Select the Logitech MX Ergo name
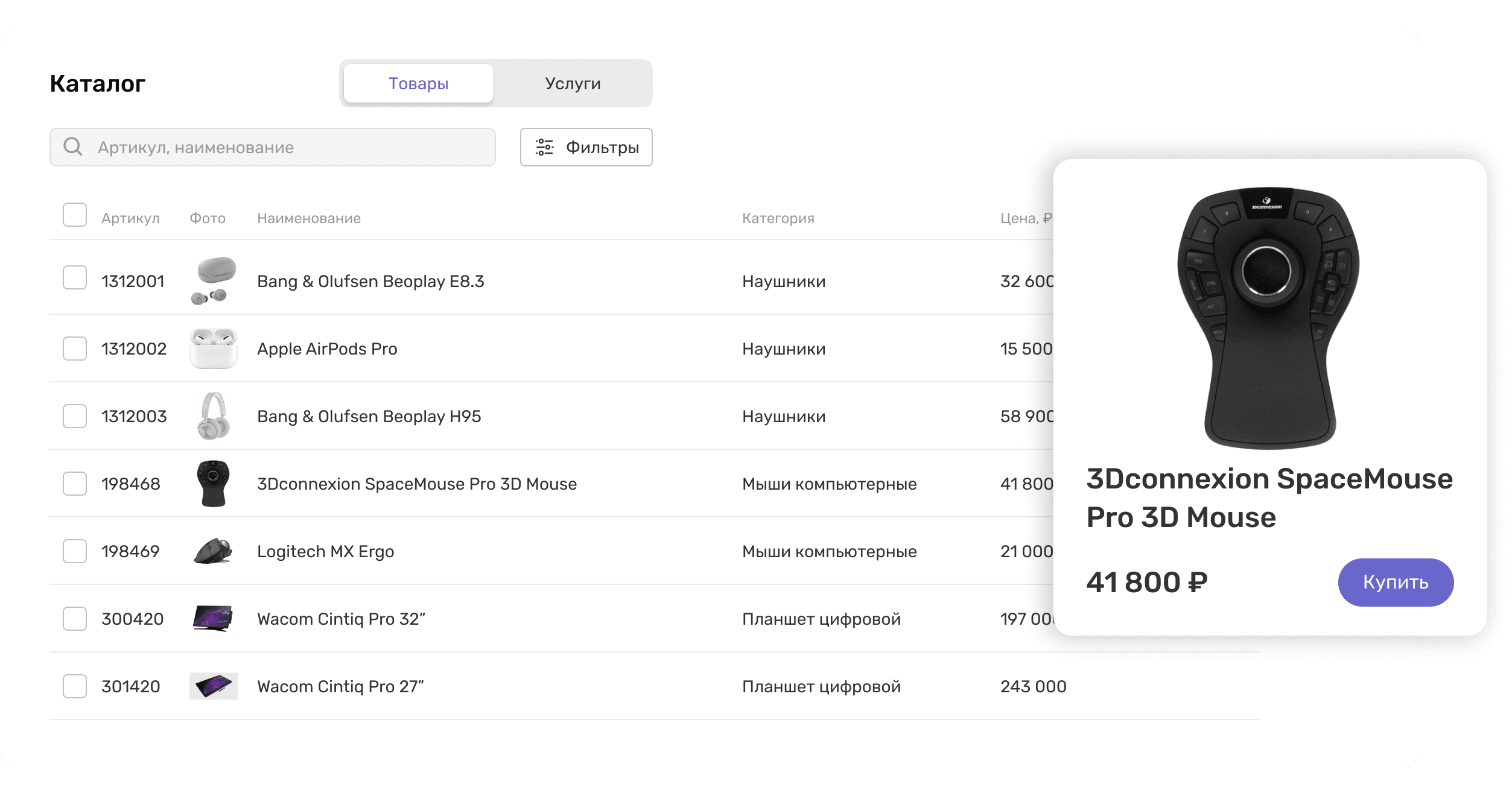Viewport: 1512px width, 796px height. pyautogui.click(x=326, y=551)
